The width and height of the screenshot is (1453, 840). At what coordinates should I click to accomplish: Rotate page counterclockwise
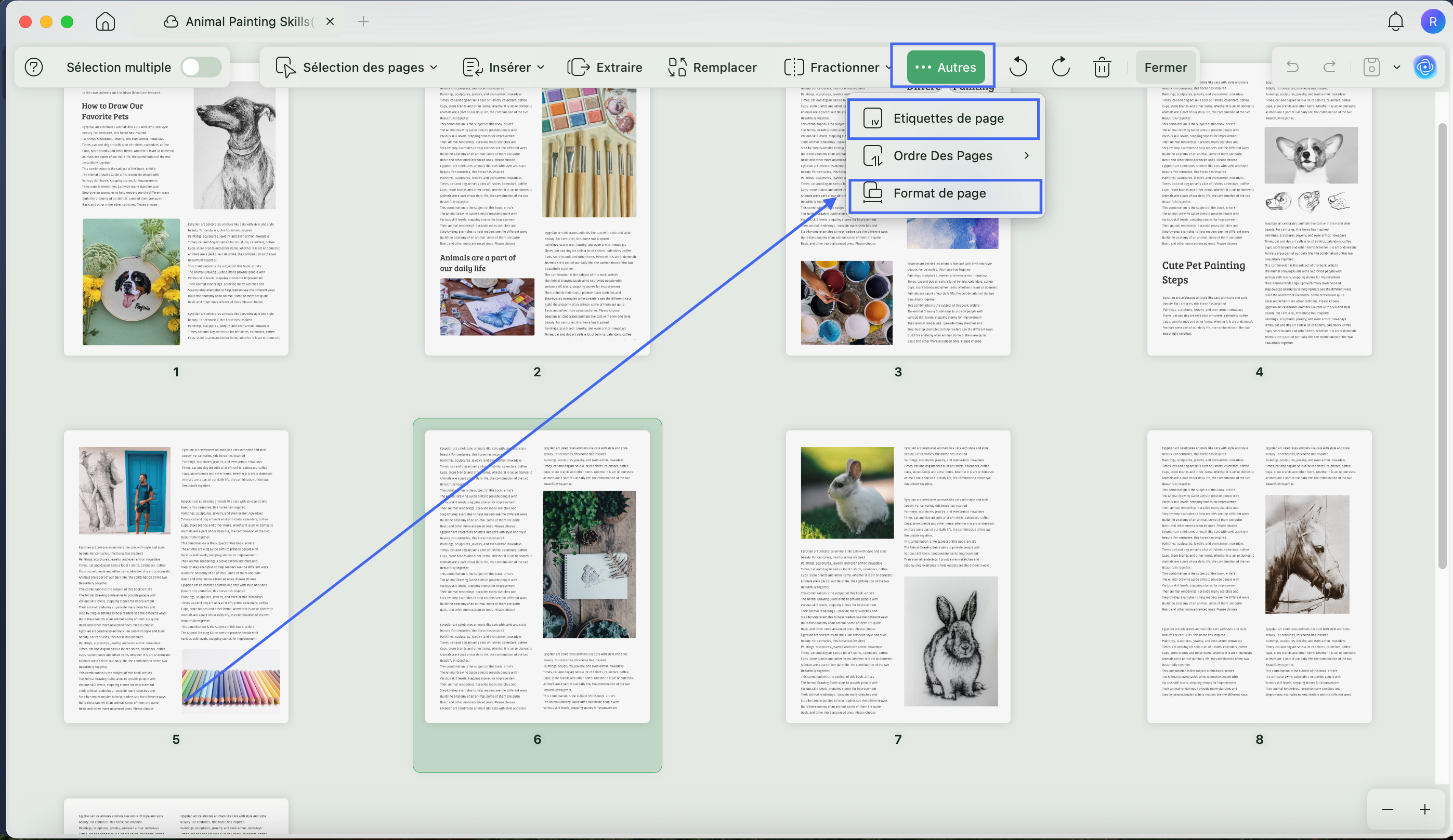[x=1018, y=68]
